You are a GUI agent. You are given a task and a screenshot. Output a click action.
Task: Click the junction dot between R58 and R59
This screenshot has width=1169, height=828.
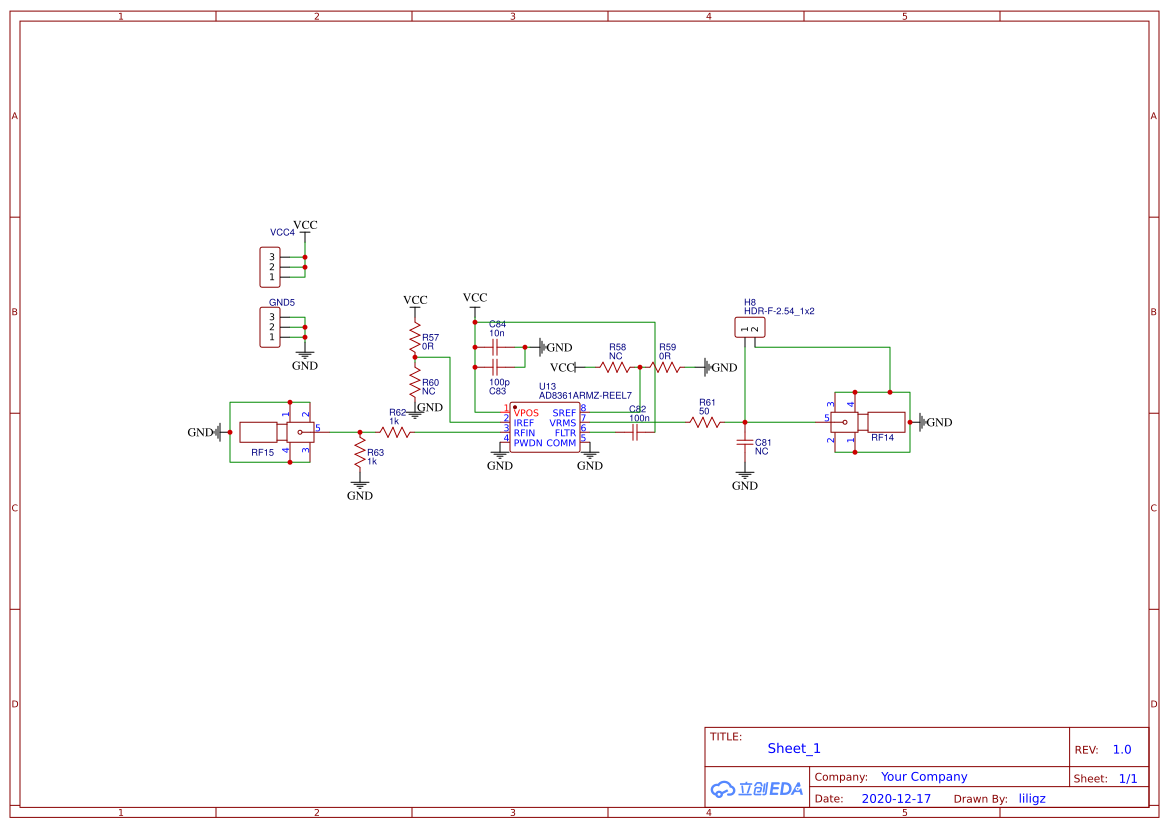(640, 367)
